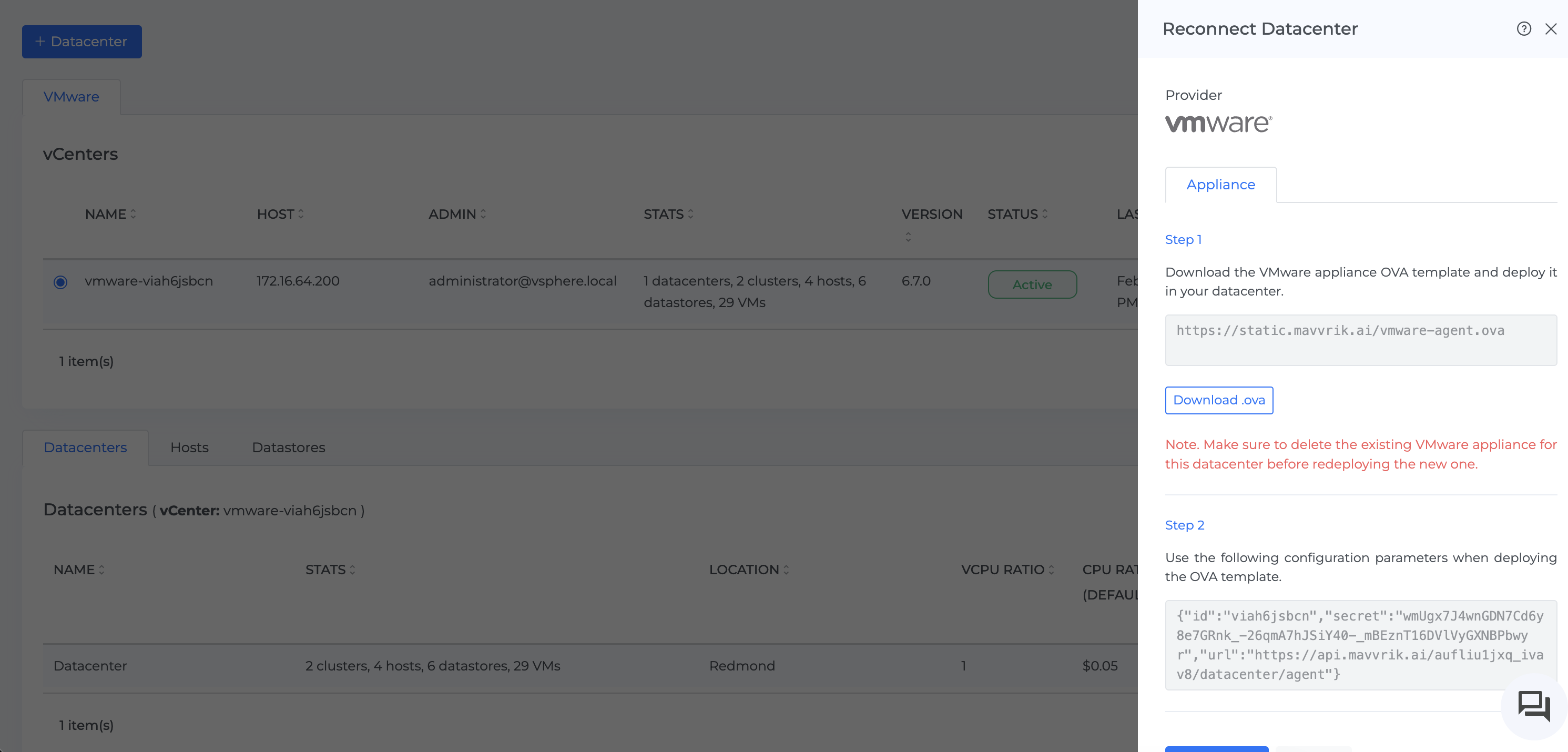Select the vmware-viah6jsbcn radio button
This screenshot has height=752, width=1568.
click(x=60, y=282)
